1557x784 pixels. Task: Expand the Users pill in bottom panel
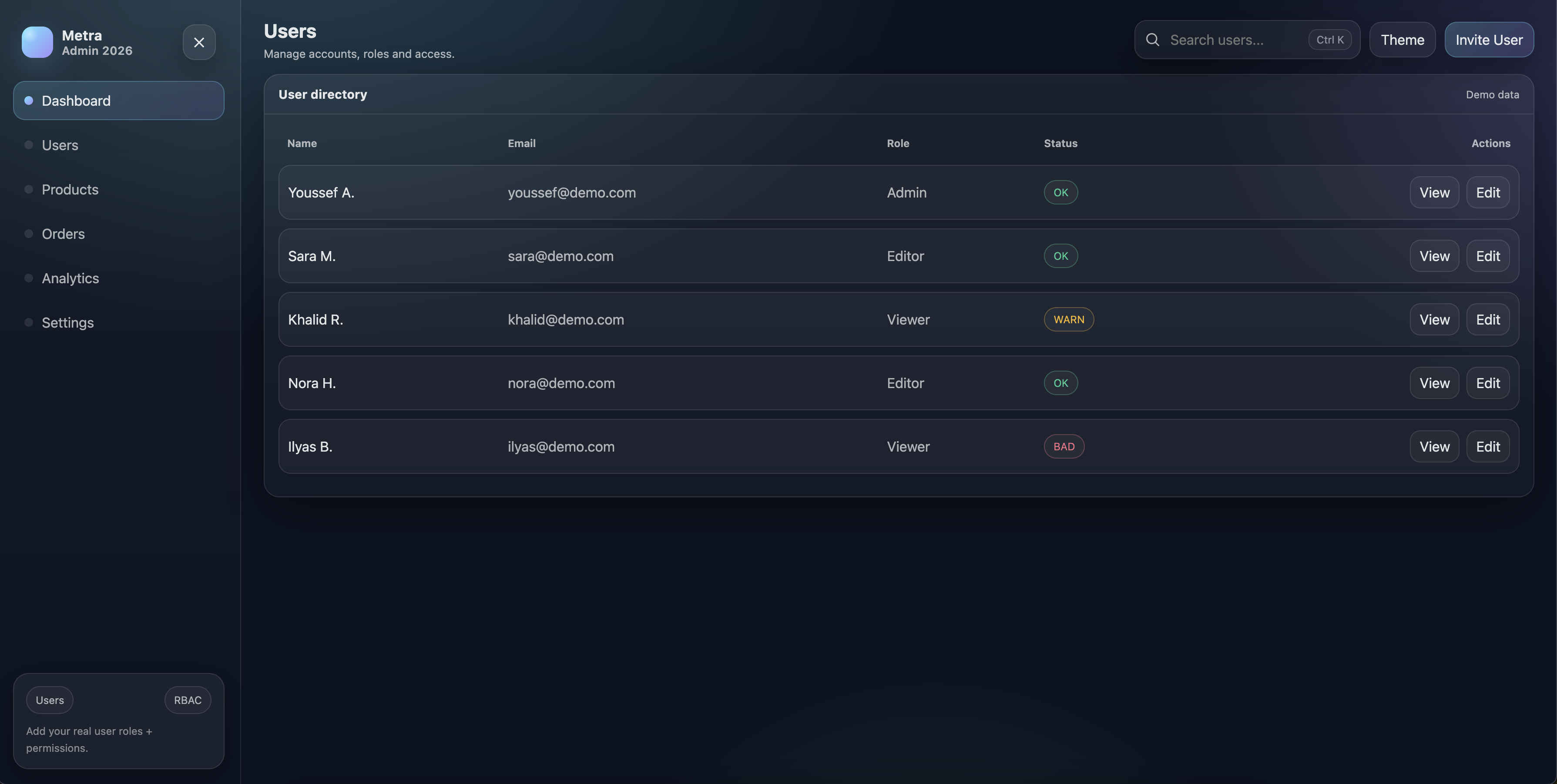click(x=50, y=699)
